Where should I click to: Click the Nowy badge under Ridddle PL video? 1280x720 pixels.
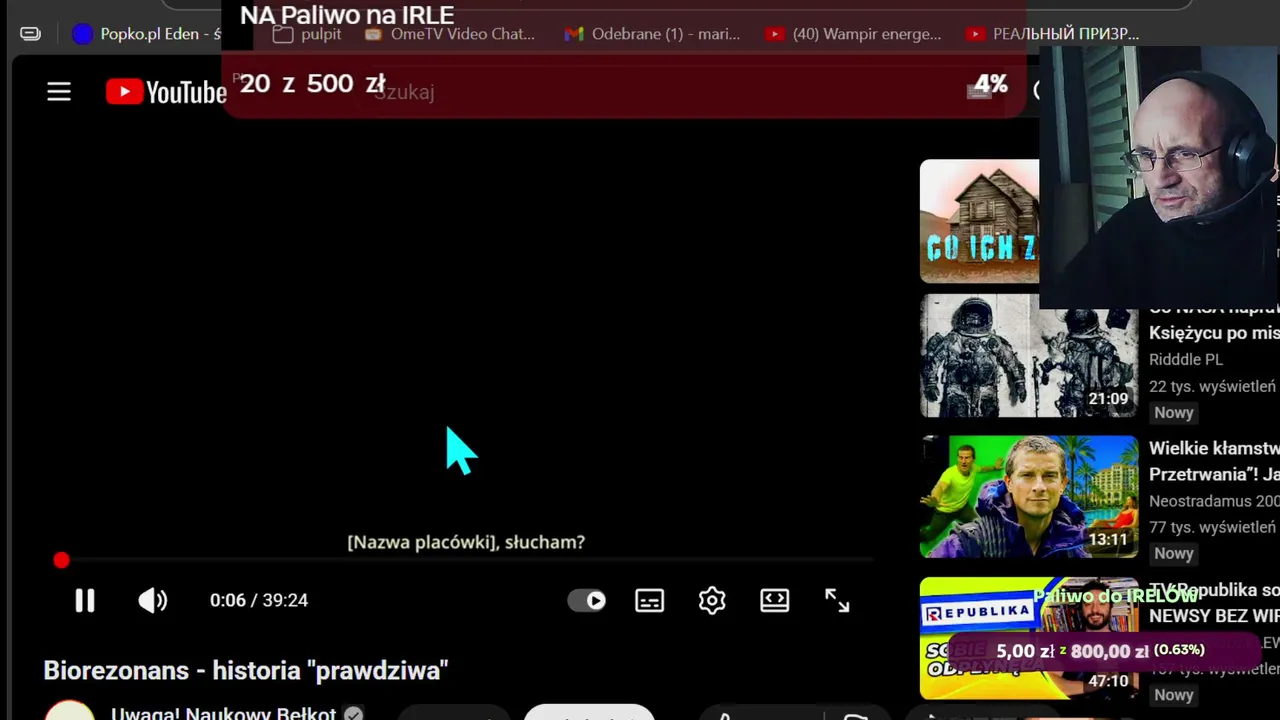1174,412
